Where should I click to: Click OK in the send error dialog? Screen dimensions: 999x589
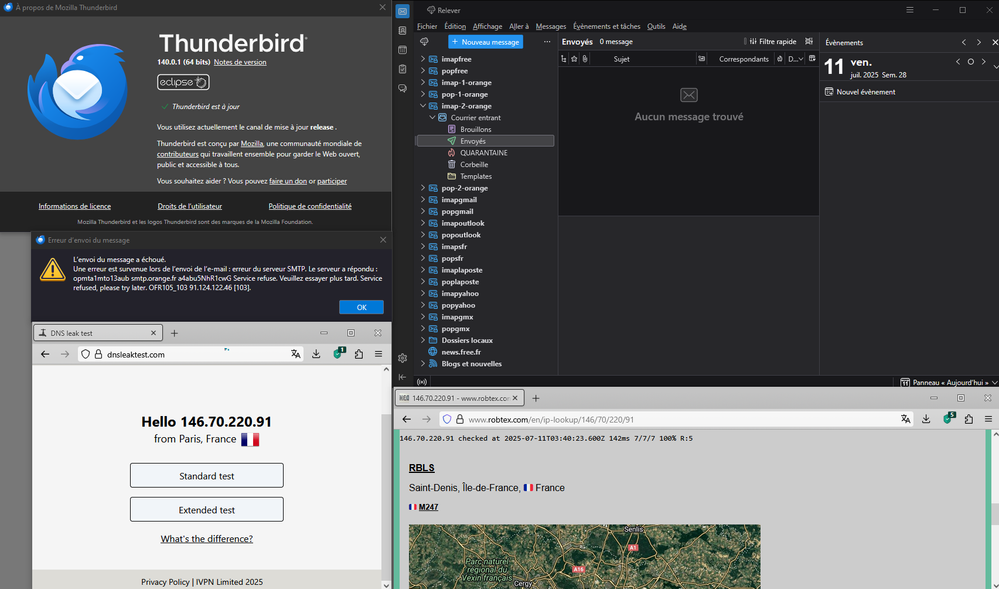(361, 307)
